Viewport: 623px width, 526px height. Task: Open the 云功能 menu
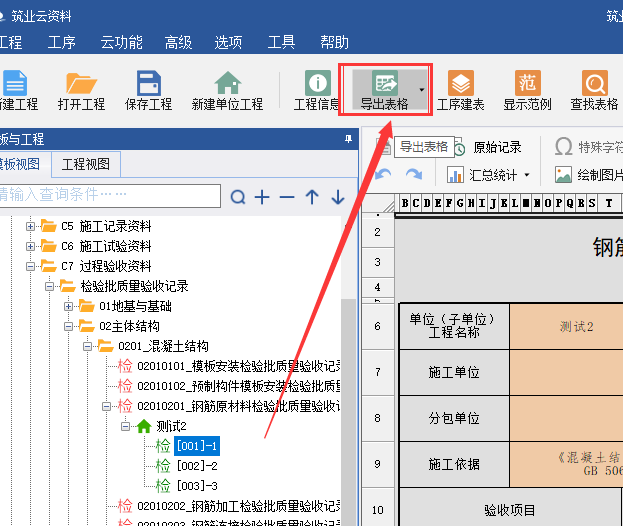tap(121, 42)
